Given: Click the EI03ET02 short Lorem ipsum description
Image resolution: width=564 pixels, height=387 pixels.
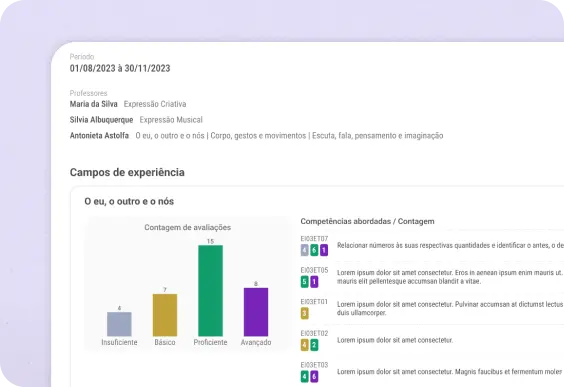Looking at the screenshot, I should click(x=395, y=340).
